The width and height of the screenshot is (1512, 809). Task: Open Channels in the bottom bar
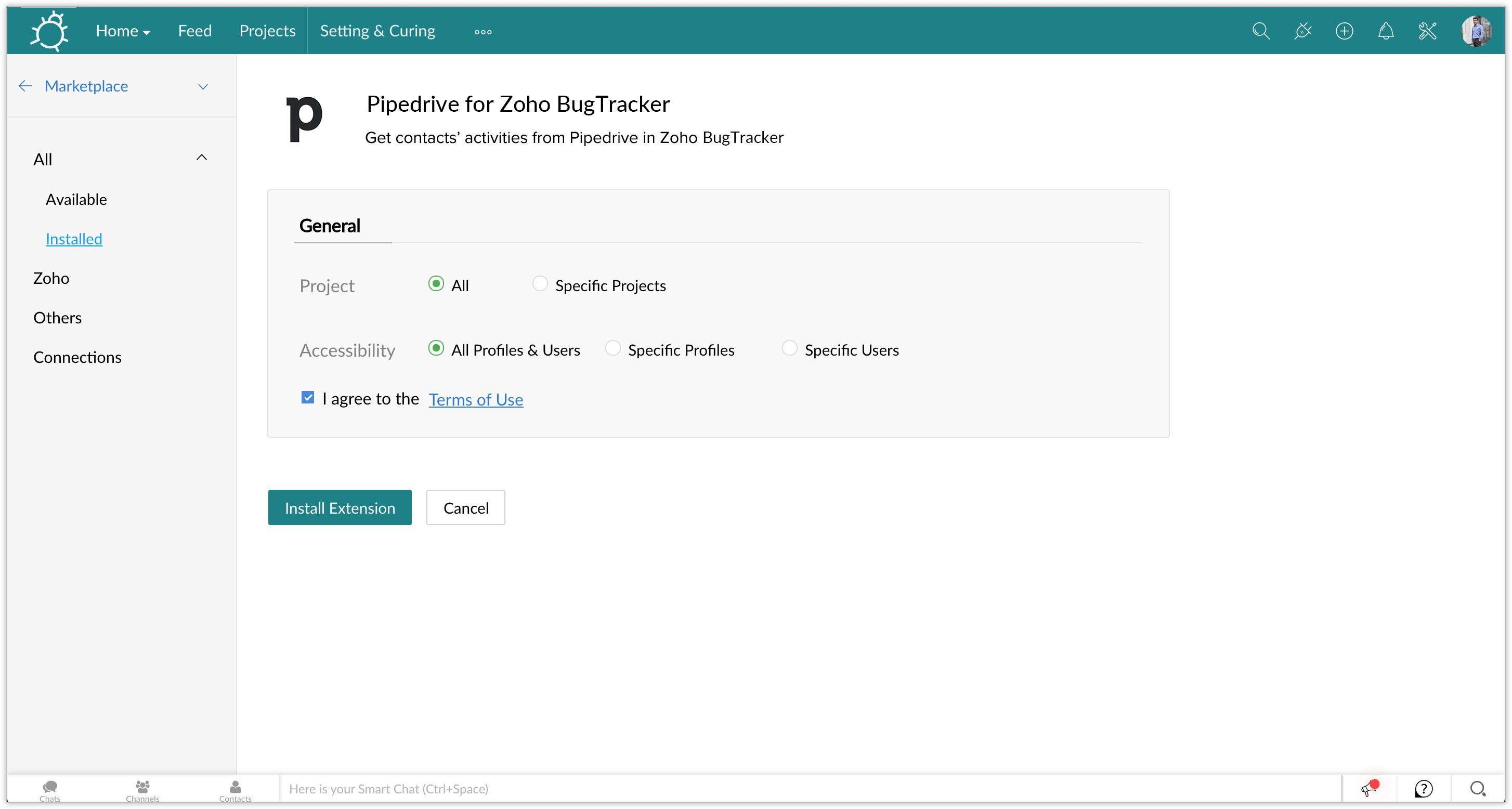[x=142, y=790]
